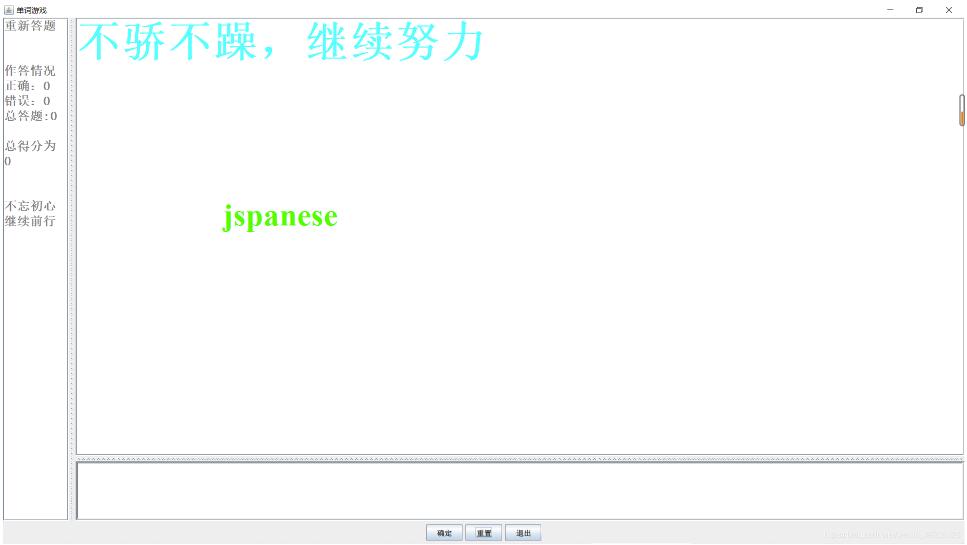967x545 pixels.
Task: Click the 总答题:0 counter
Action: (x=31, y=116)
